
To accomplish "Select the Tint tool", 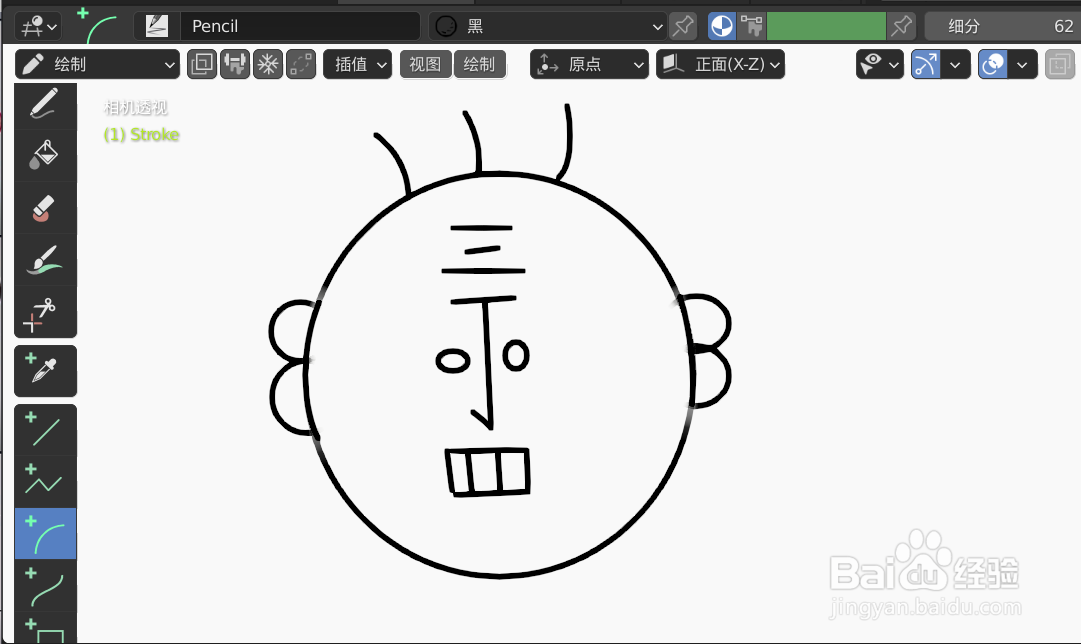I will click(x=45, y=260).
